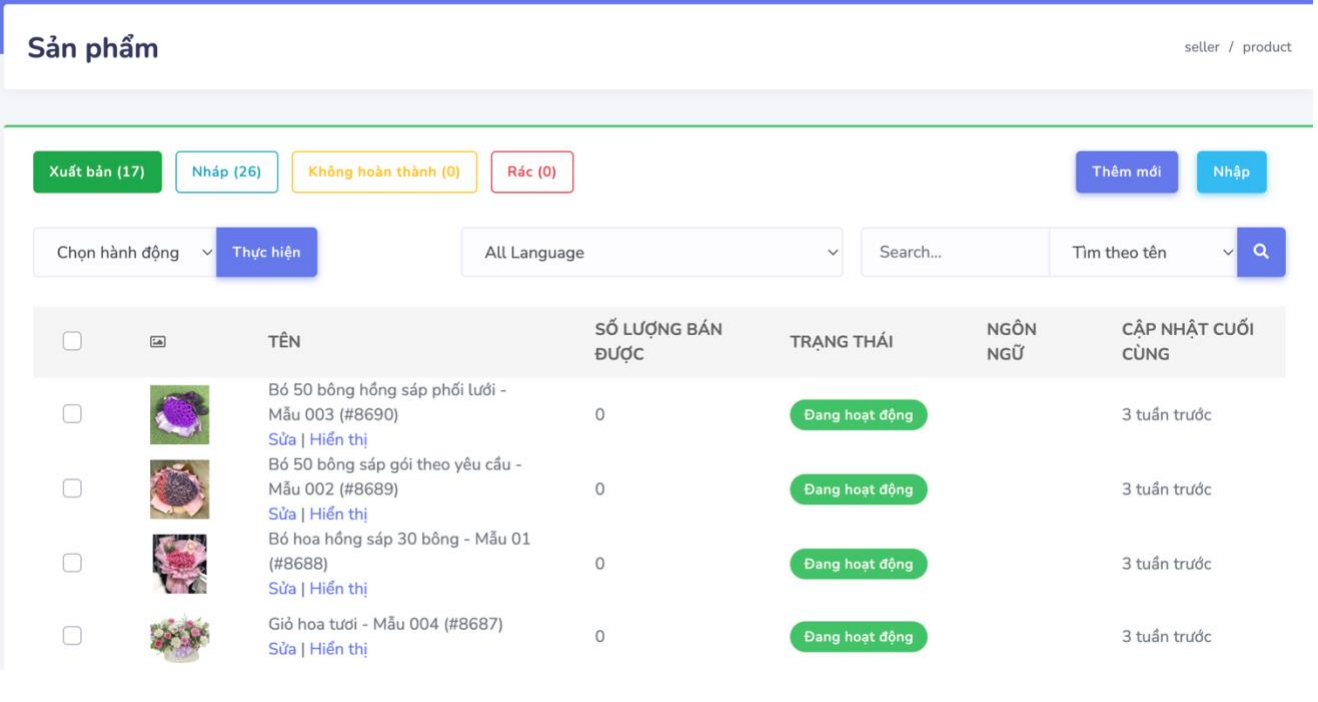Click Sửa link for product #8689
Image resolution: width=1318 pixels, height=702 pixels.
282,514
